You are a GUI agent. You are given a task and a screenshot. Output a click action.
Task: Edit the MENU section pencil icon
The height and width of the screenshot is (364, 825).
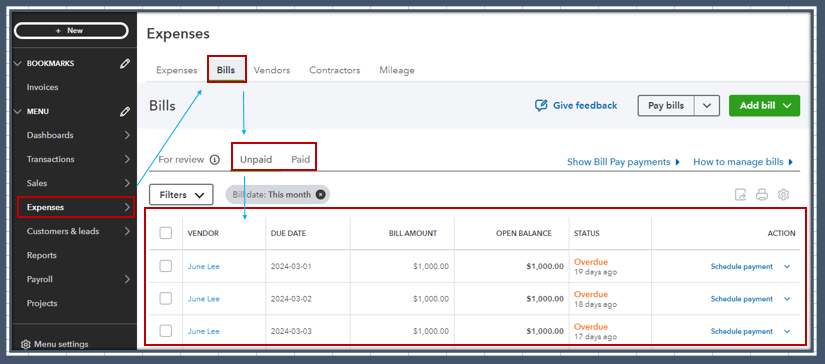pyautogui.click(x=125, y=112)
